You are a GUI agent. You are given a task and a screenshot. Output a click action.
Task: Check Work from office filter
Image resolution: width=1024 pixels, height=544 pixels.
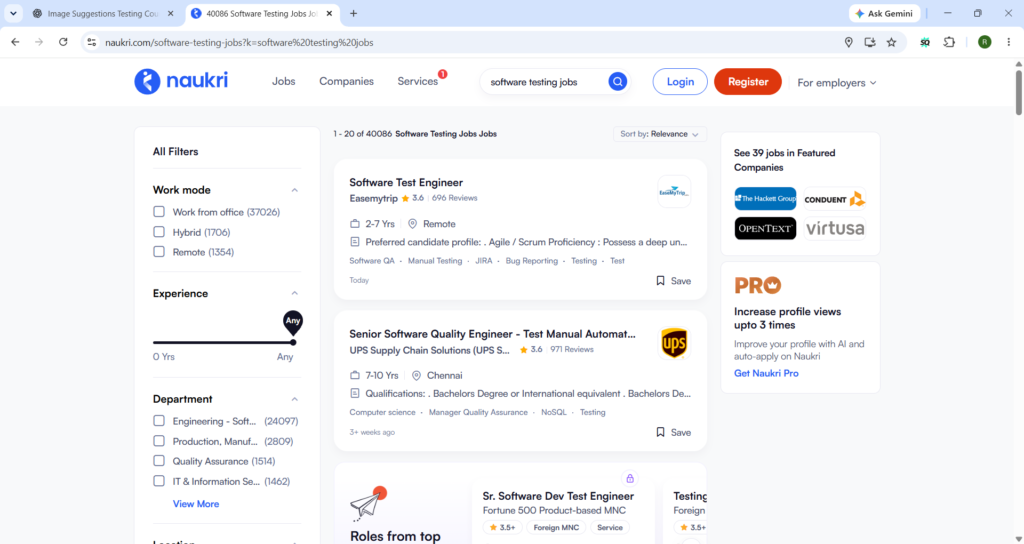159,212
